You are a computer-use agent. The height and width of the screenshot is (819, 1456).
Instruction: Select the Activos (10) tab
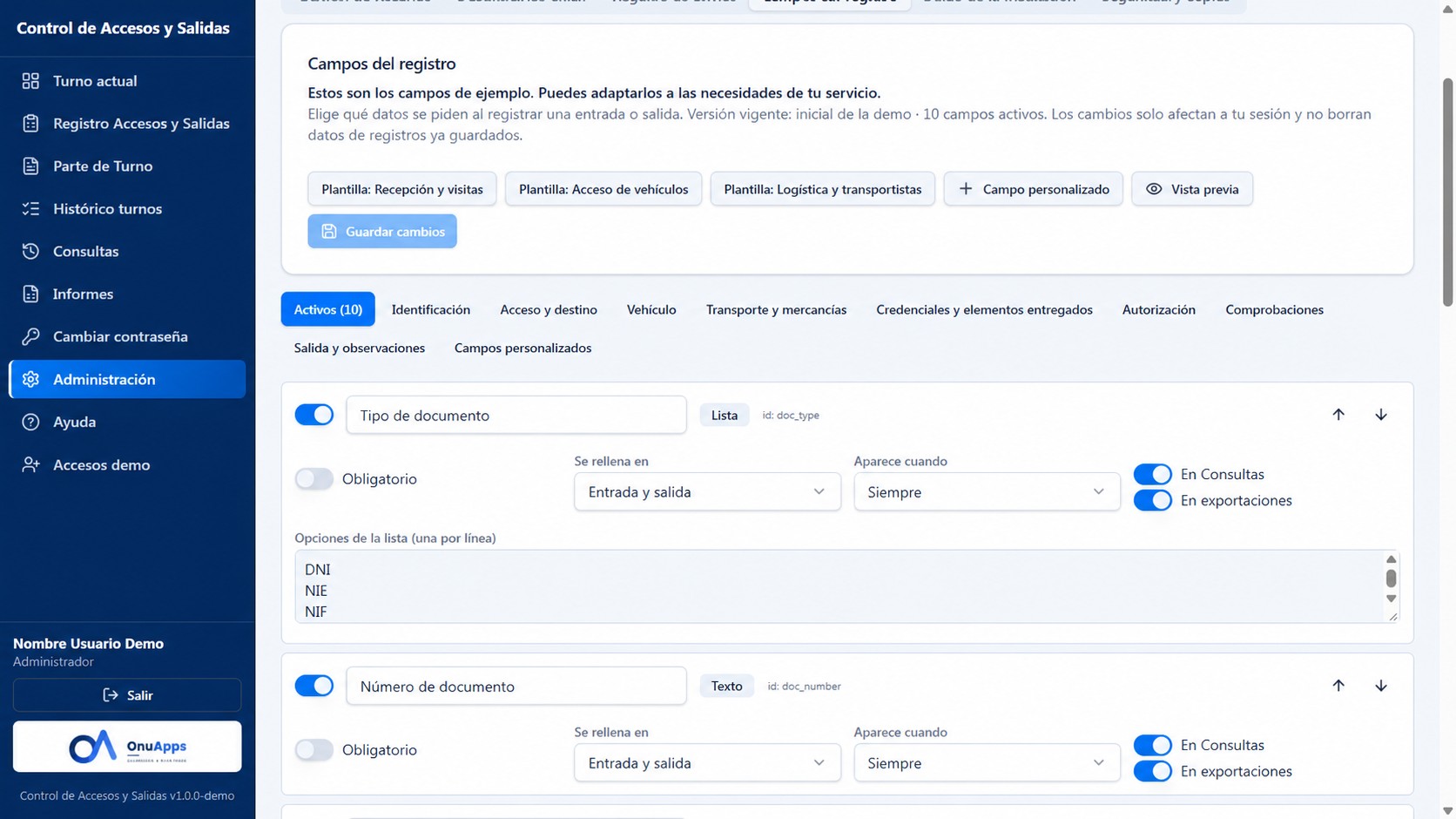[x=328, y=309]
